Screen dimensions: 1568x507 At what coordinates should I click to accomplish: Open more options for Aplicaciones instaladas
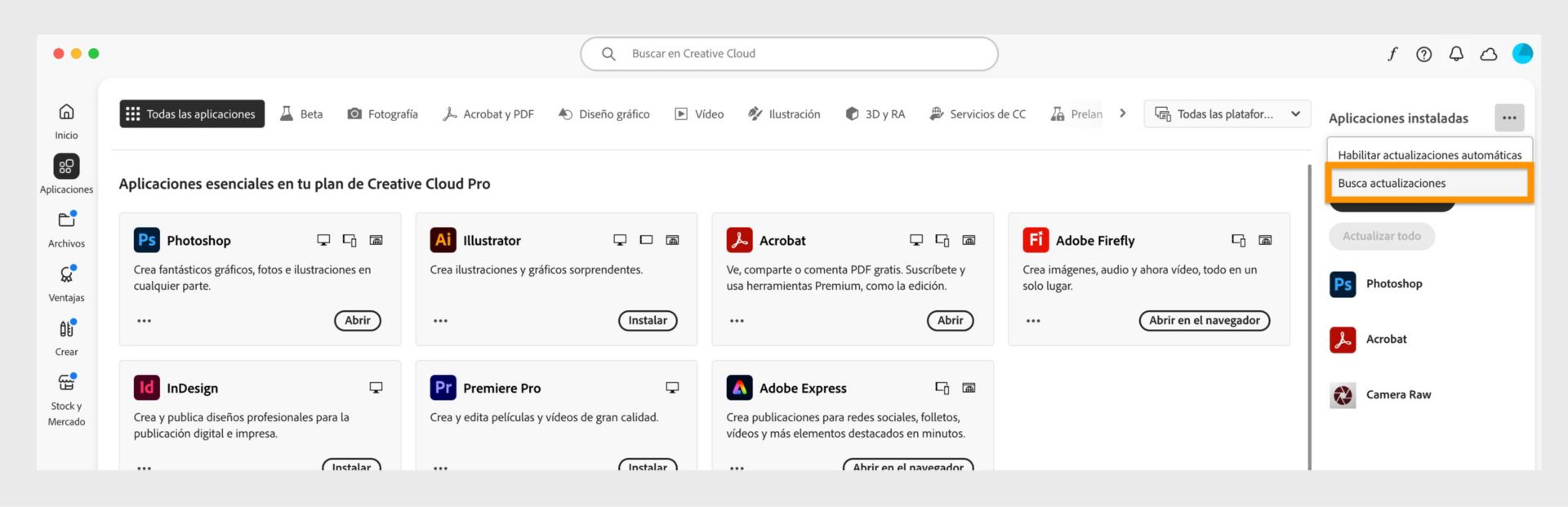point(1509,118)
